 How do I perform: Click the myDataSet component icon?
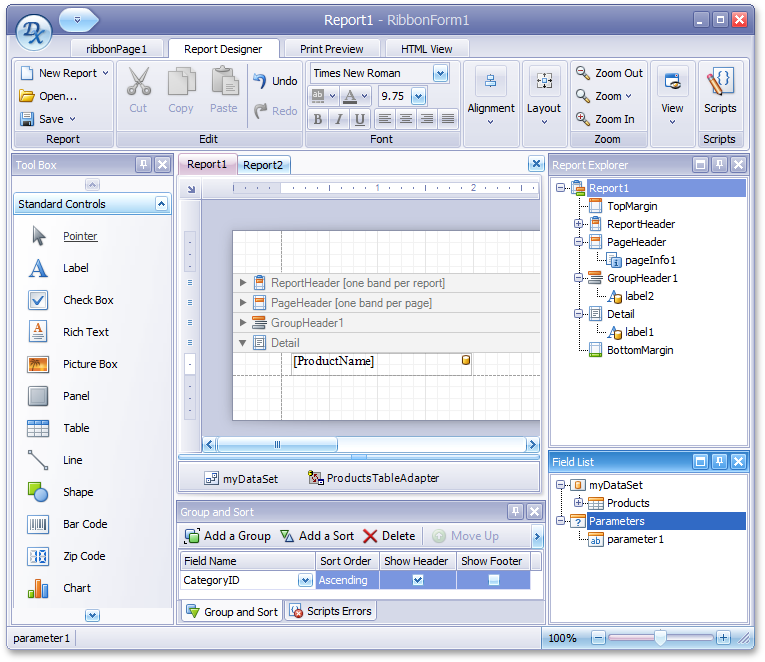(x=211, y=479)
